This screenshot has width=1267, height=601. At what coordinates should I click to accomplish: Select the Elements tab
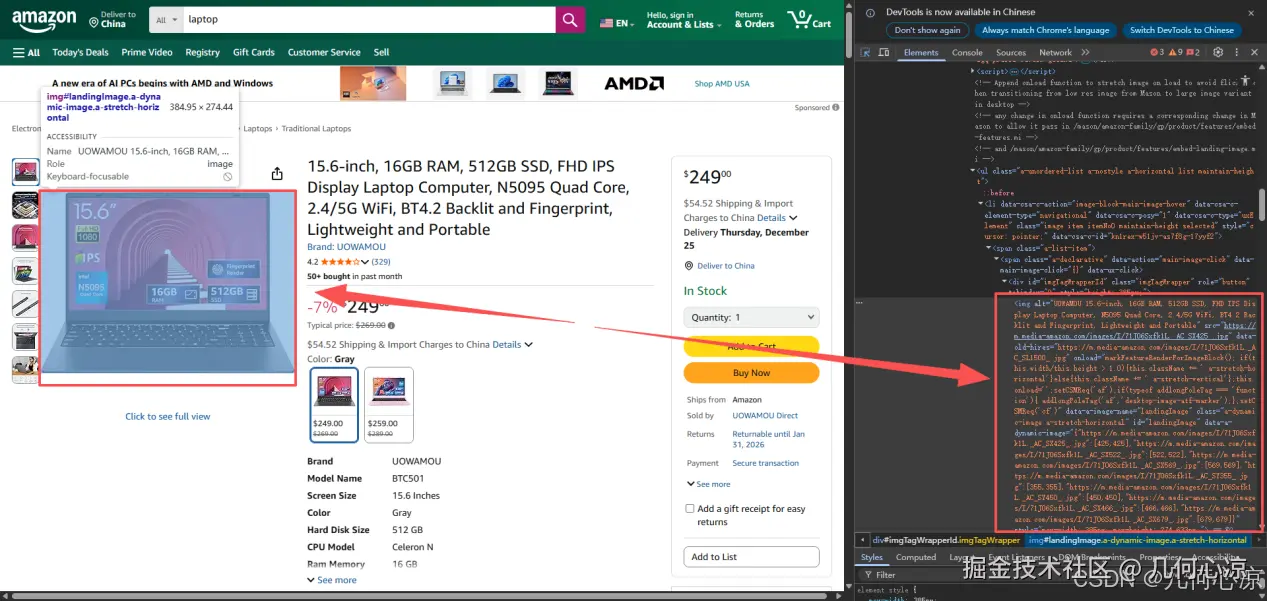921,52
